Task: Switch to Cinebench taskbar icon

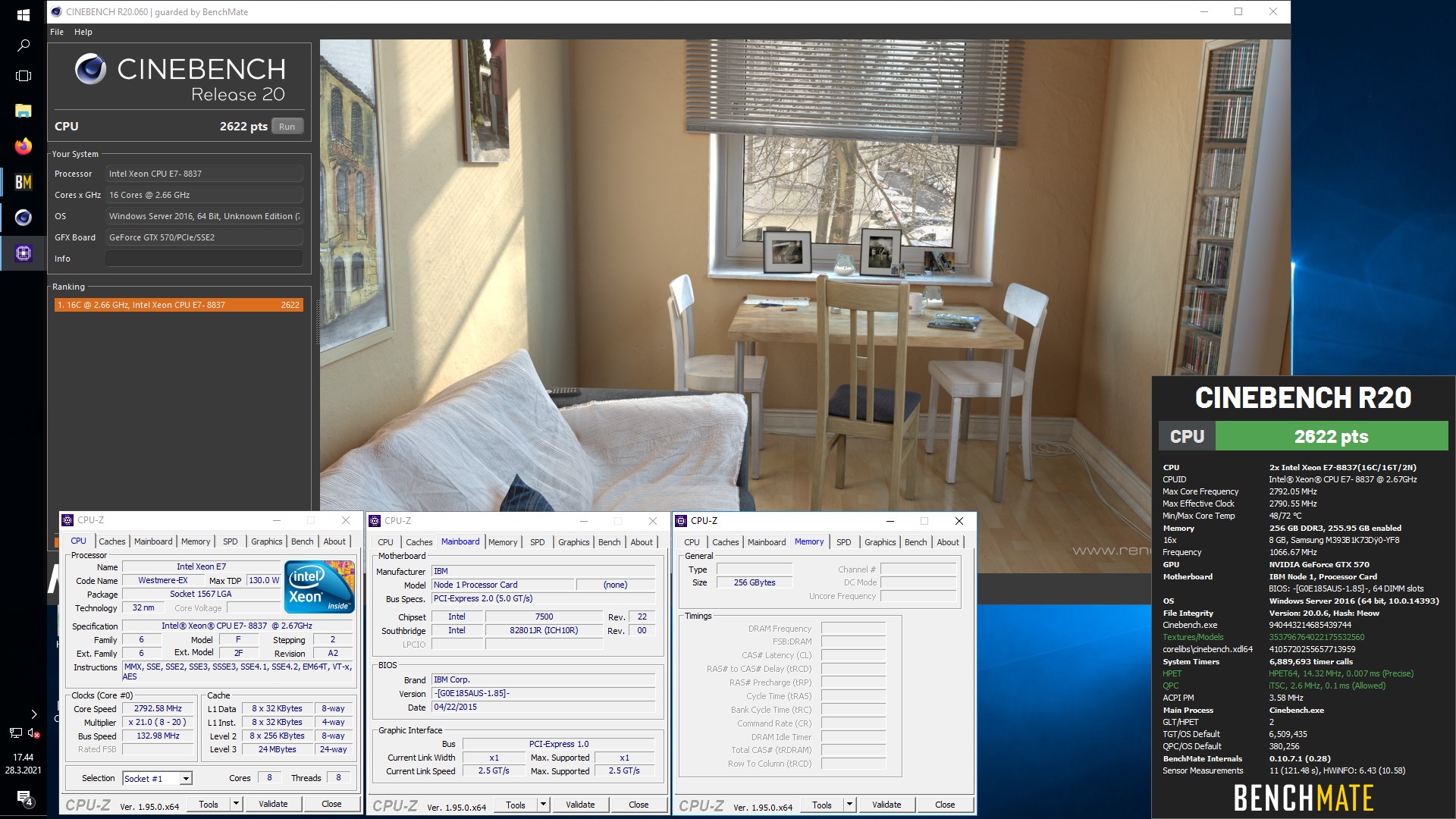Action: point(23,218)
